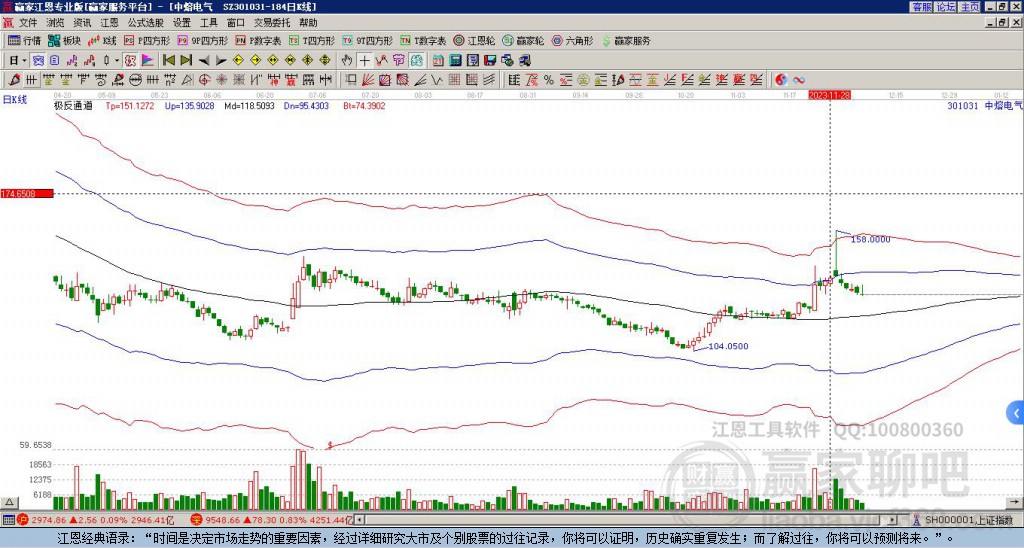The image size is (1024, 548).
Task: Open the 9P四方形 tool
Action: (202, 40)
